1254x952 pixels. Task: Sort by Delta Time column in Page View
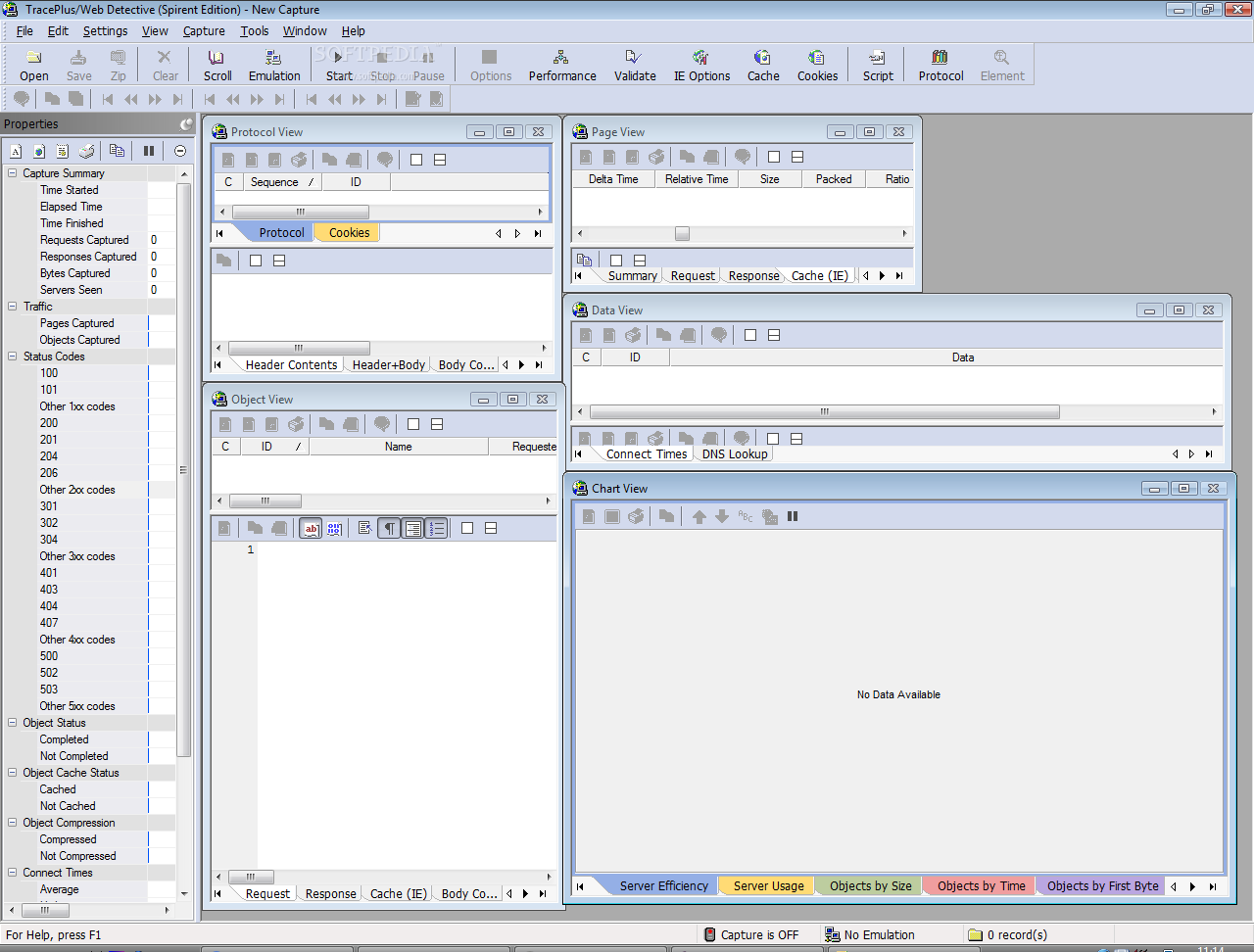(613, 179)
